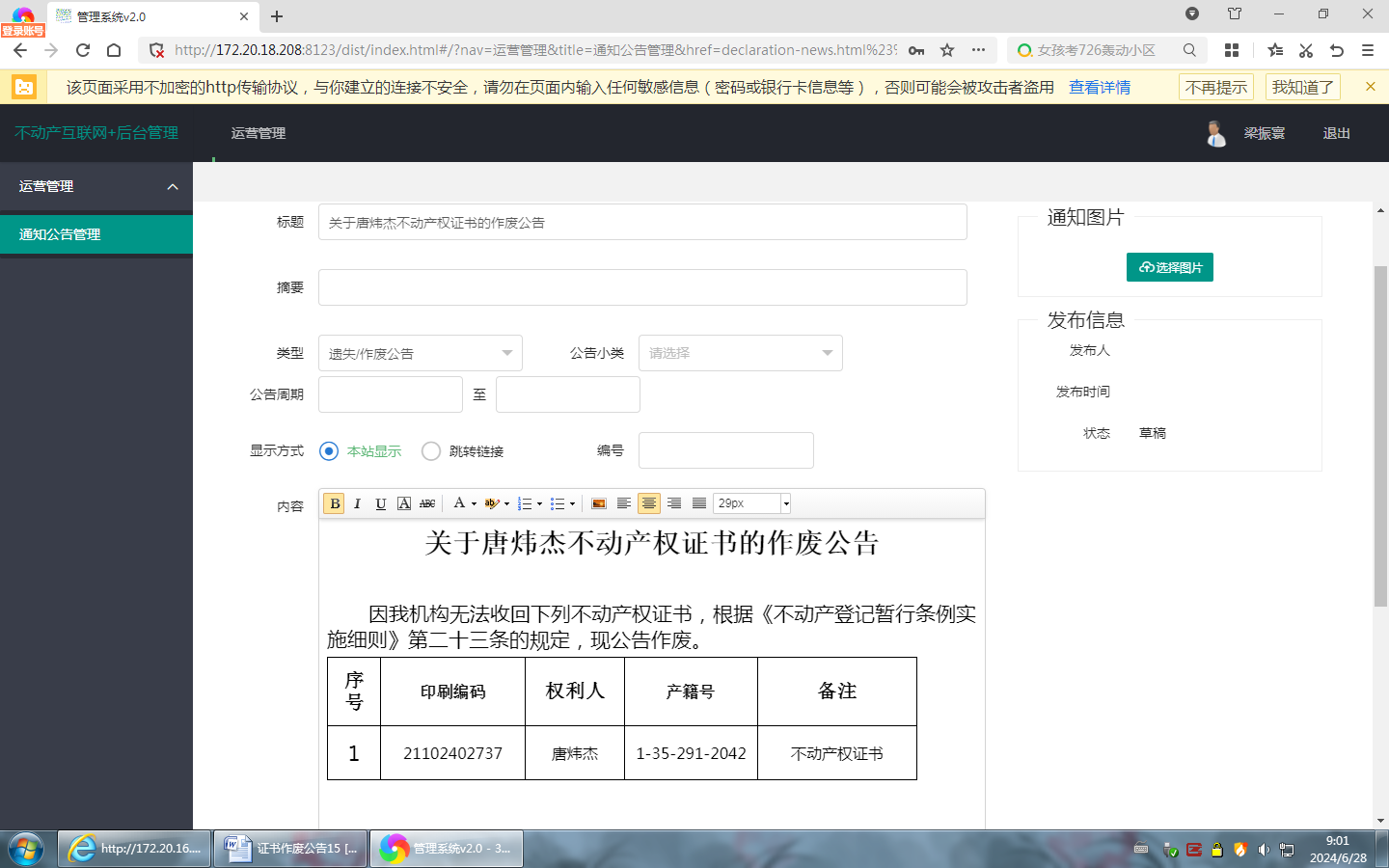Toggle bold formatting in editor toolbar
Screen dimensions: 1389x868
[x=335, y=503]
